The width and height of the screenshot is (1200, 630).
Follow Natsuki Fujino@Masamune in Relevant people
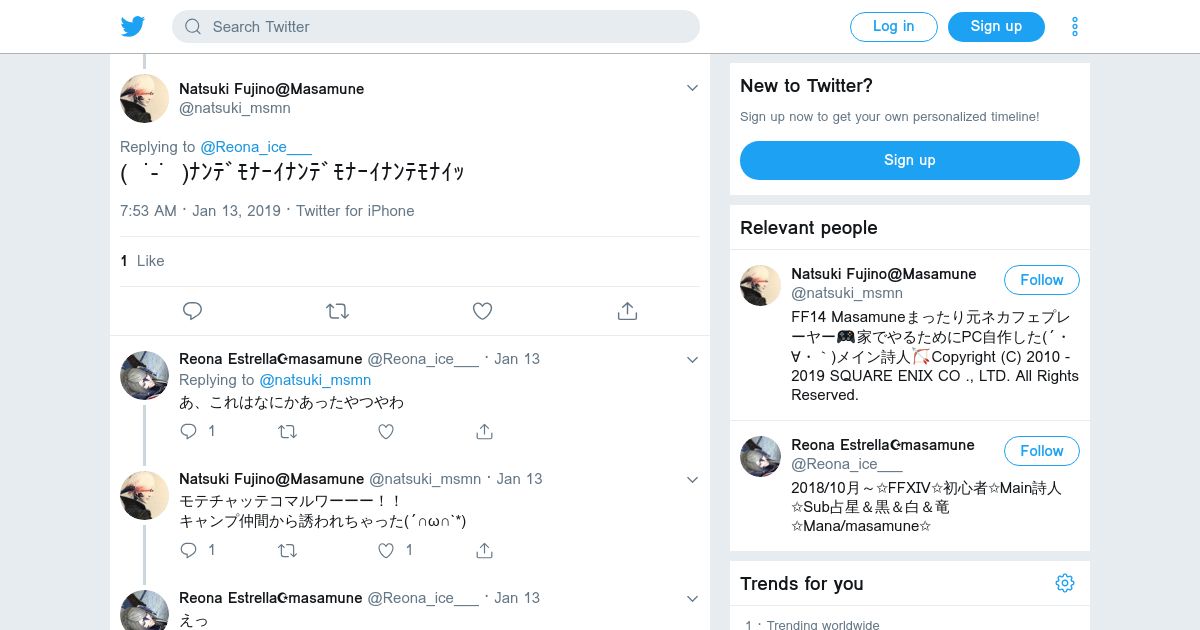[1041, 280]
